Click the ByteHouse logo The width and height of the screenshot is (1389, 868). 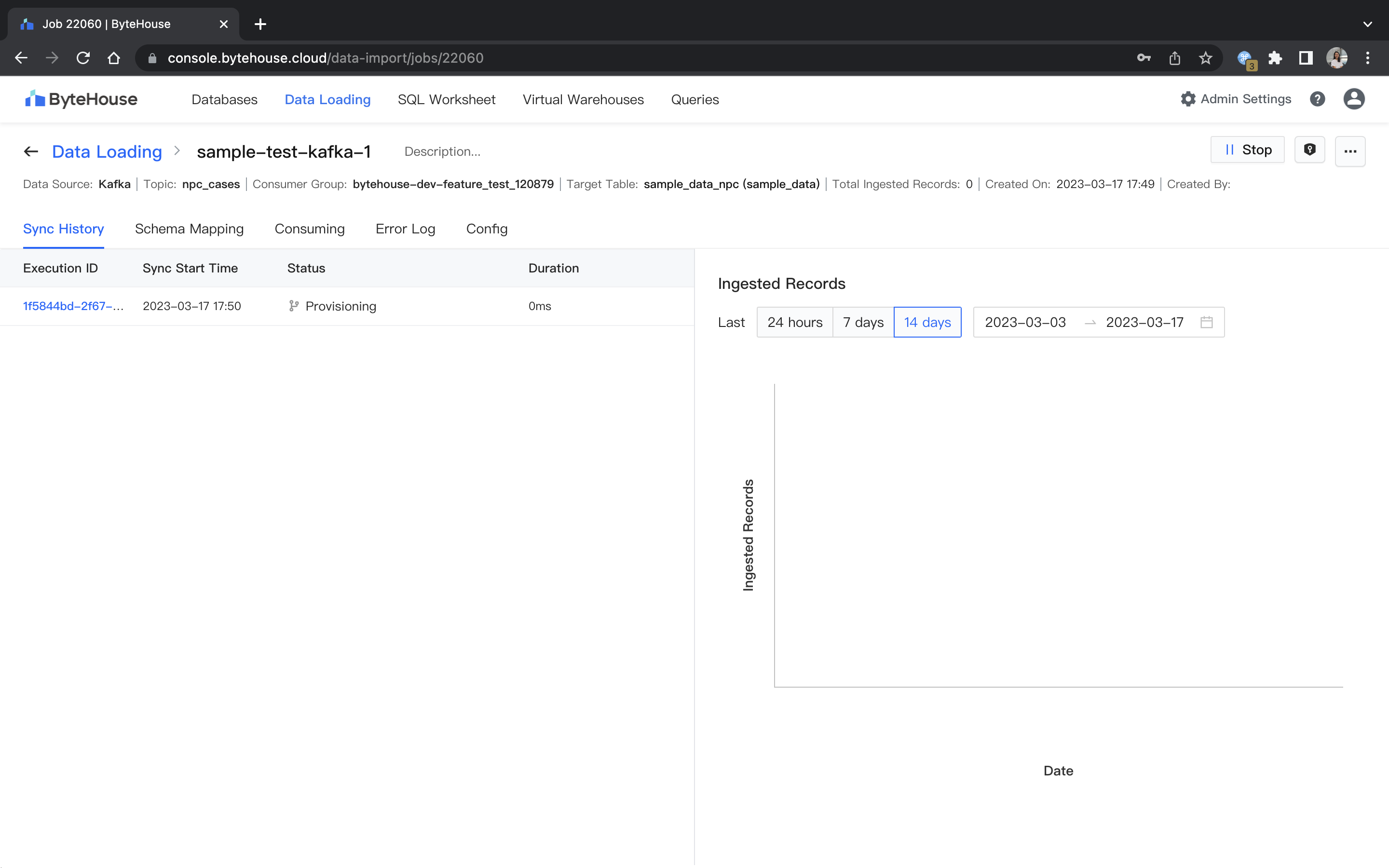coord(81,99)
